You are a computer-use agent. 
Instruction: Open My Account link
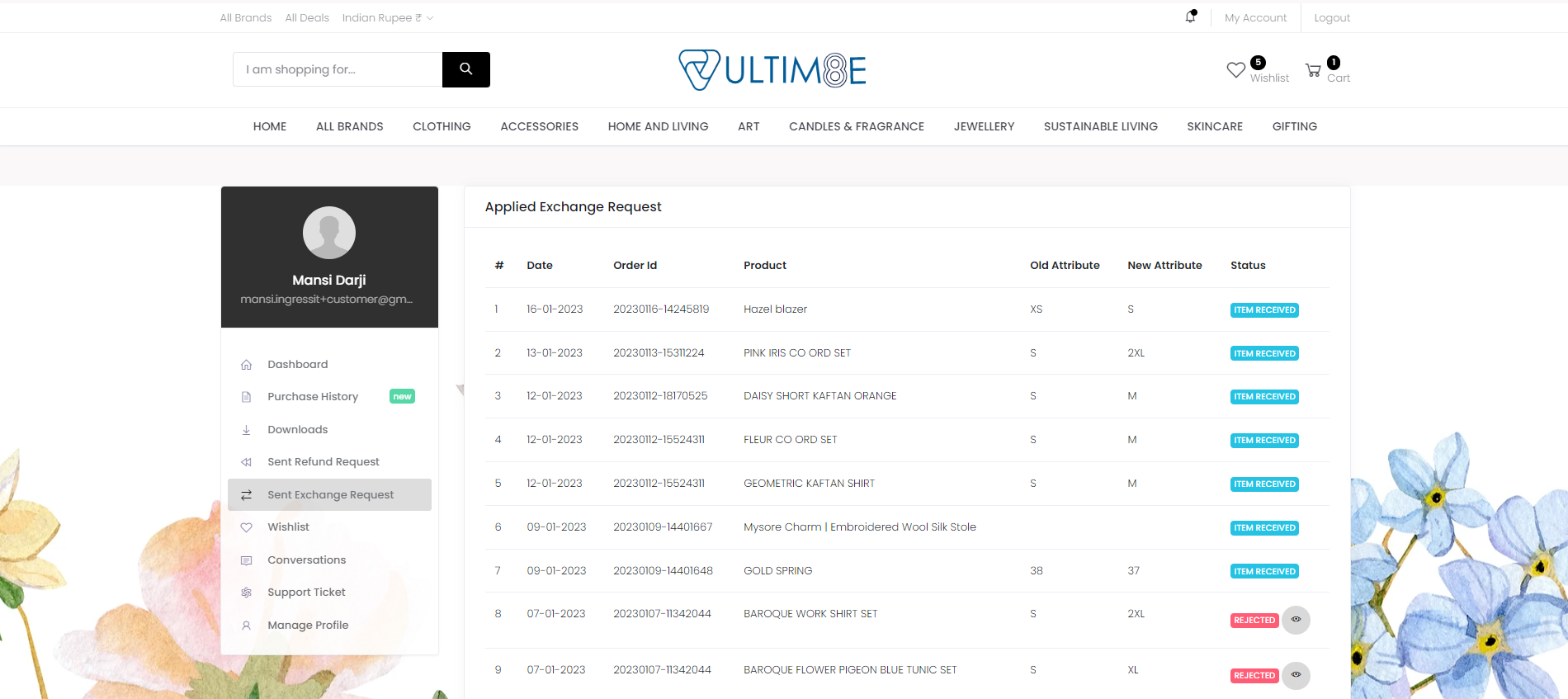tap(1255, 18)
